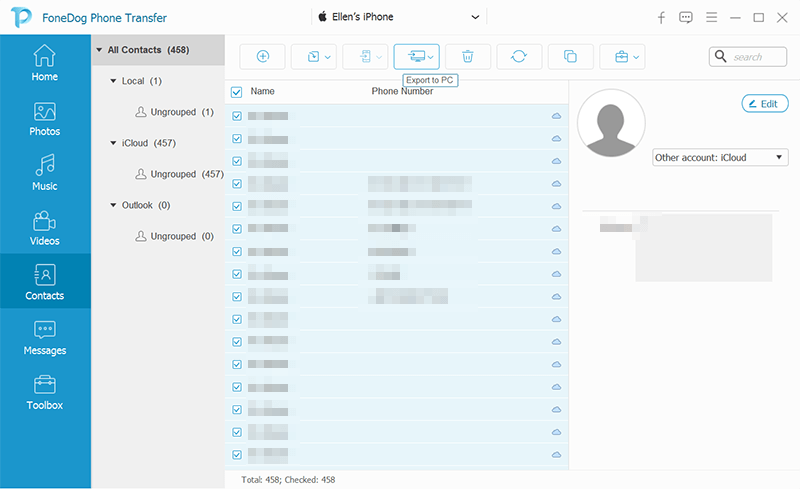Click the Phone Number column header
The width and height of the screenshot is (800, 489).
(402, 91)
